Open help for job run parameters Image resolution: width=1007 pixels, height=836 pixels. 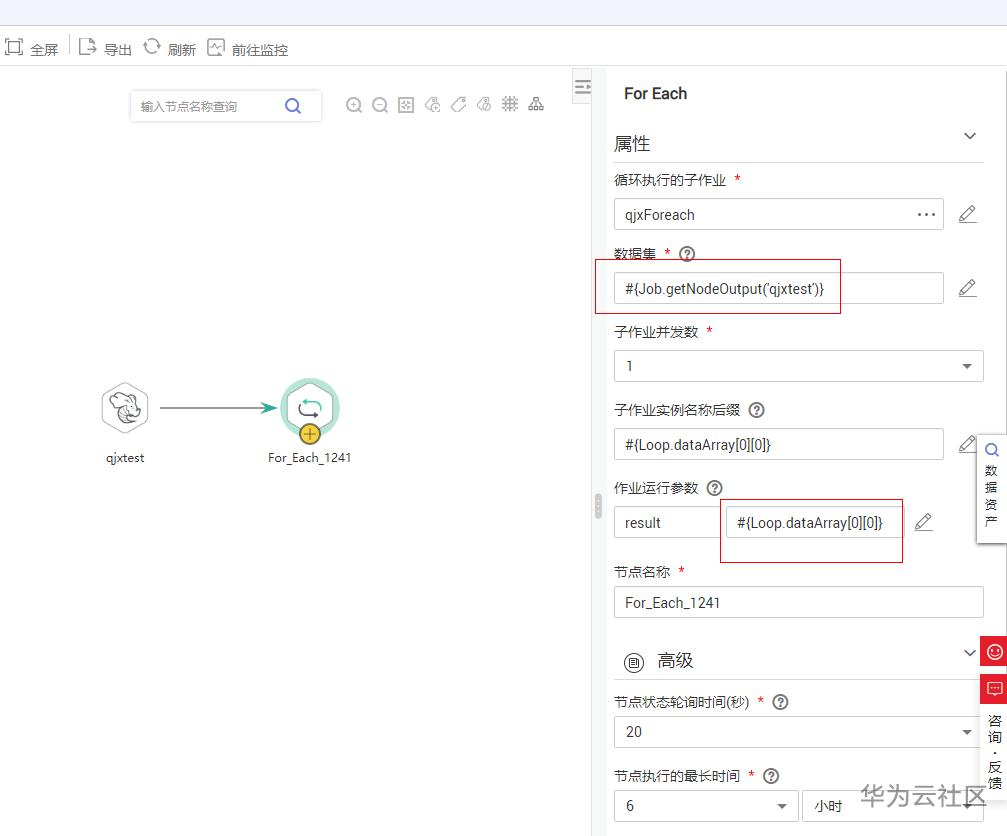(x=714, y=488)
